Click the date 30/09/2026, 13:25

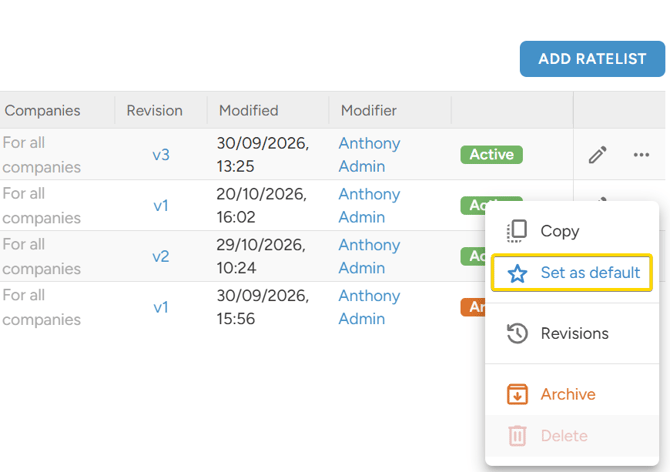(262, 155)
